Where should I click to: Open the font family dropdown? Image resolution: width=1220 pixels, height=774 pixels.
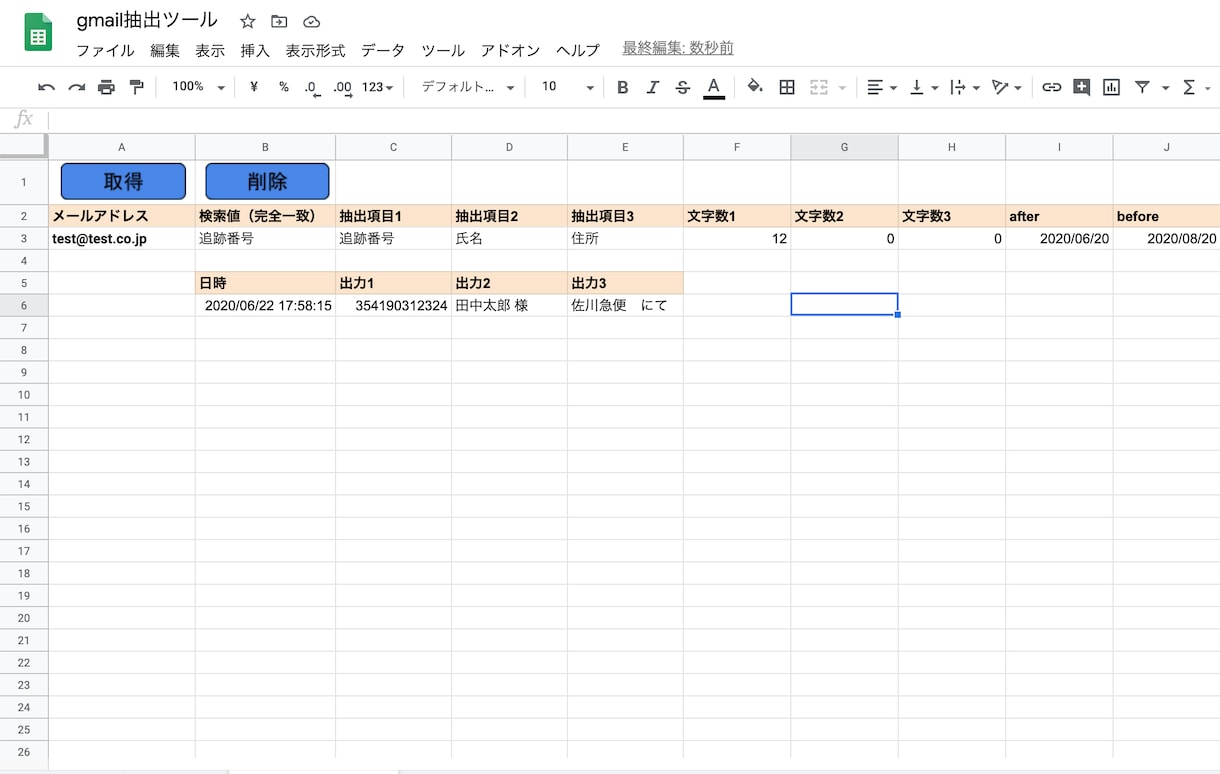pos(468,87)
